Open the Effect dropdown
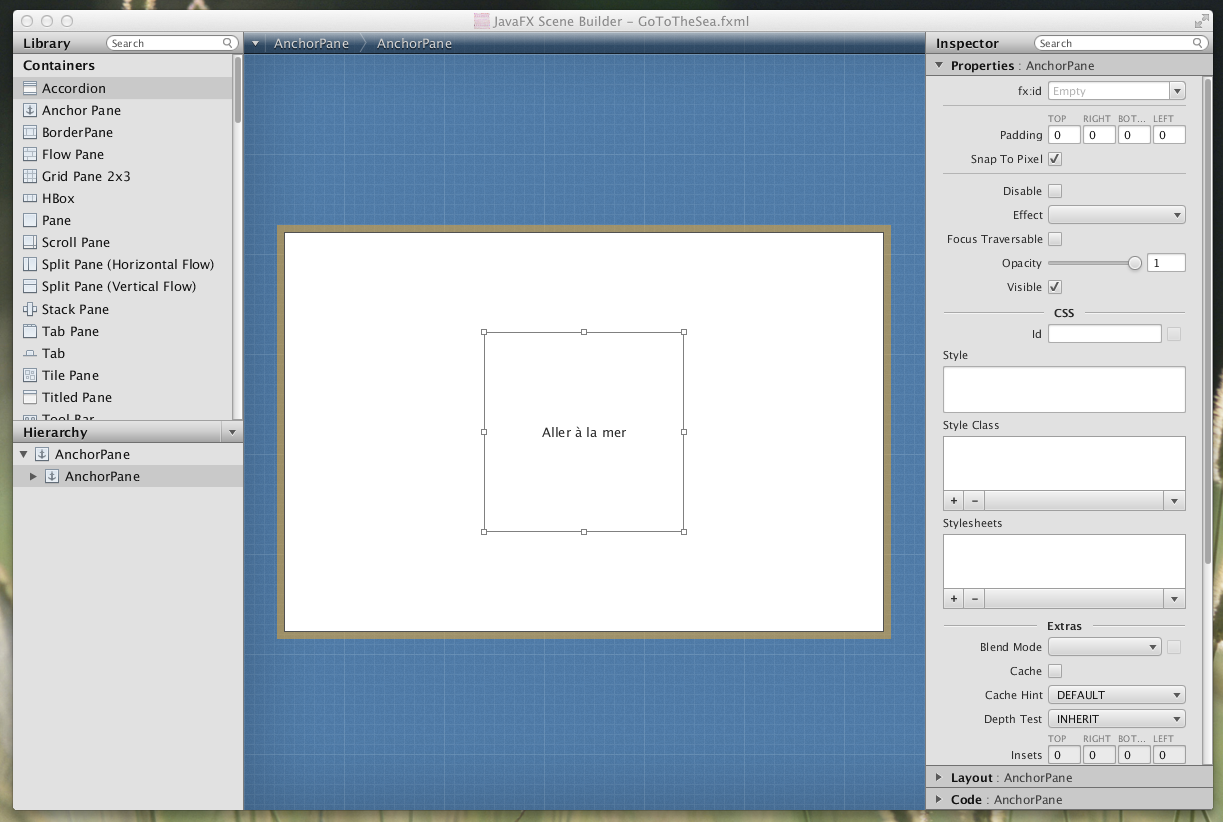 click(1116, 215)
